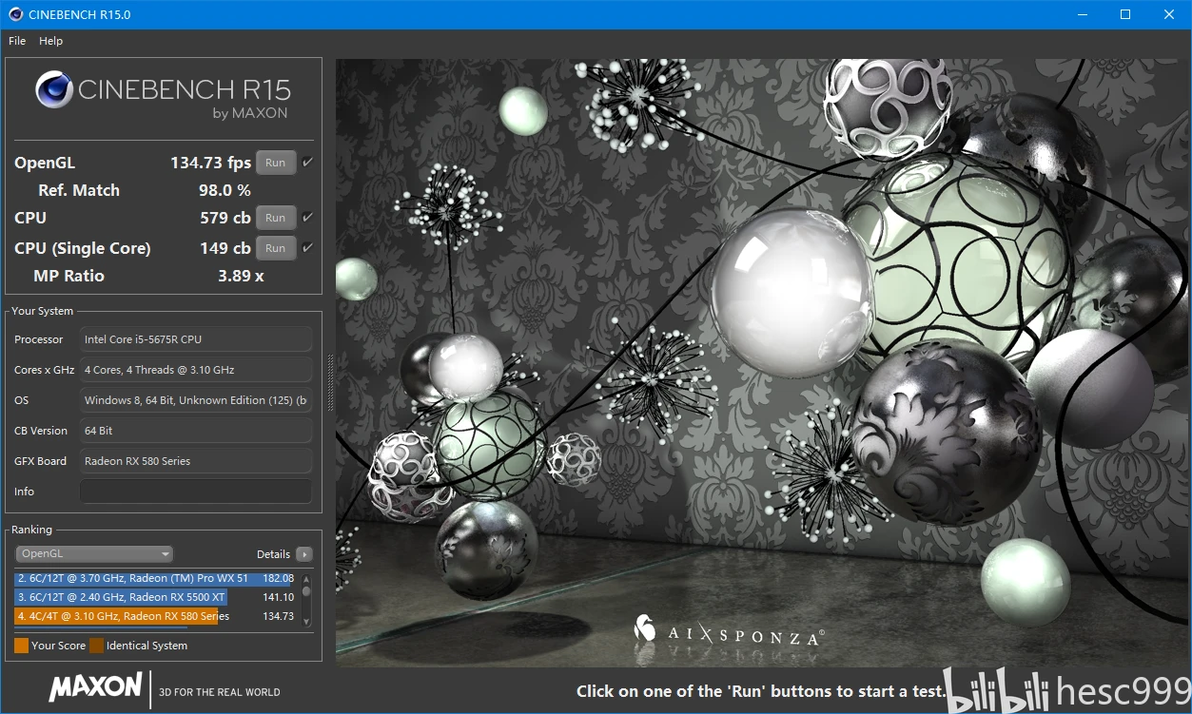Open the Help menu
This screenshot has width=1192, height=714.
pos(51,41)
